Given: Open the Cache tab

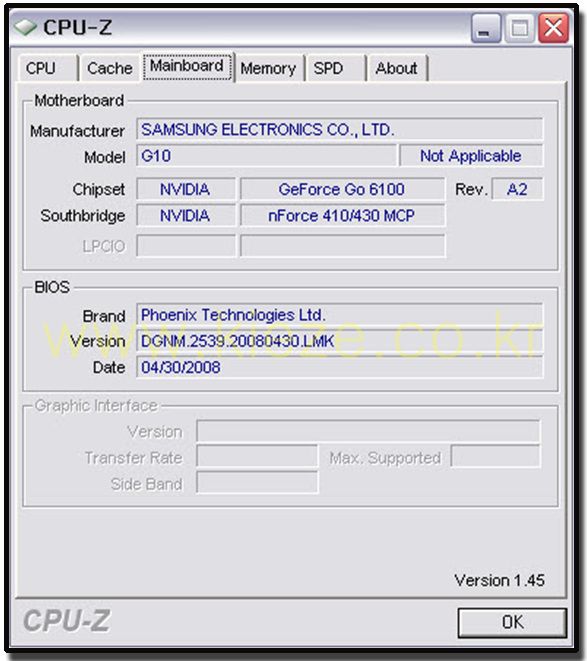Looking at the screenshot, I should point(110,68).
